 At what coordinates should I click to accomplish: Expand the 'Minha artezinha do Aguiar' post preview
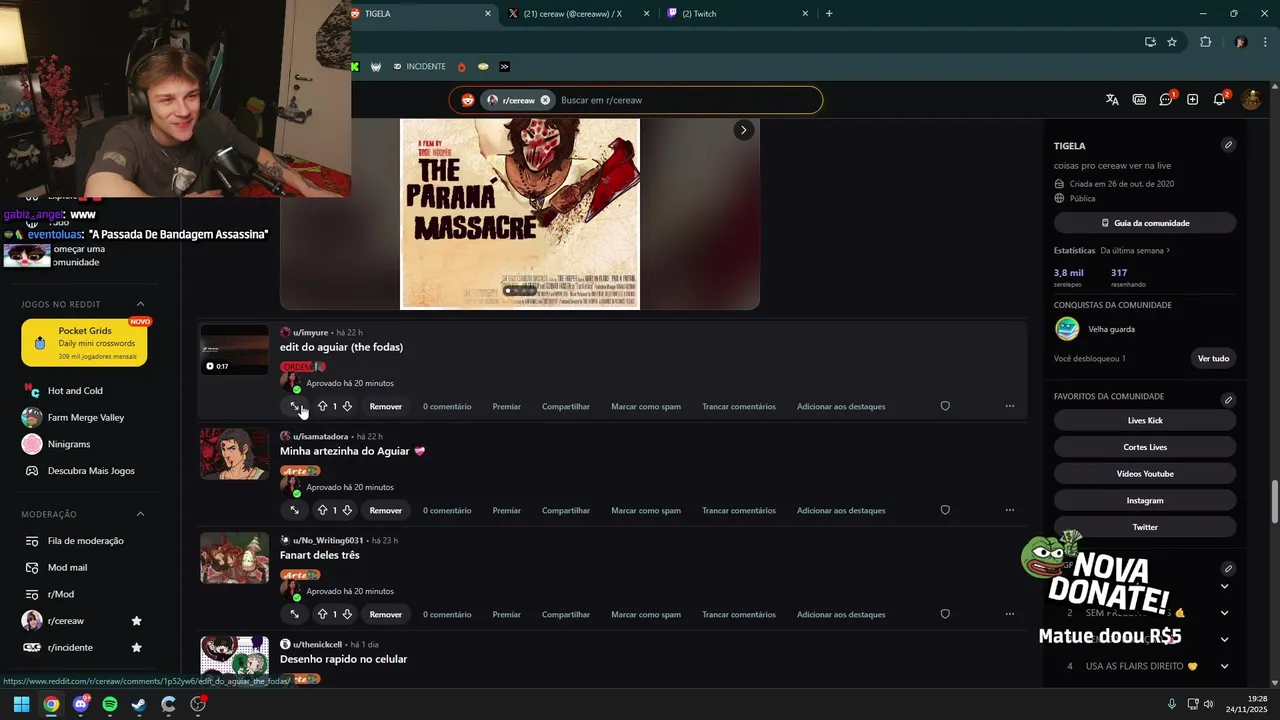click(x=295, y=510)
